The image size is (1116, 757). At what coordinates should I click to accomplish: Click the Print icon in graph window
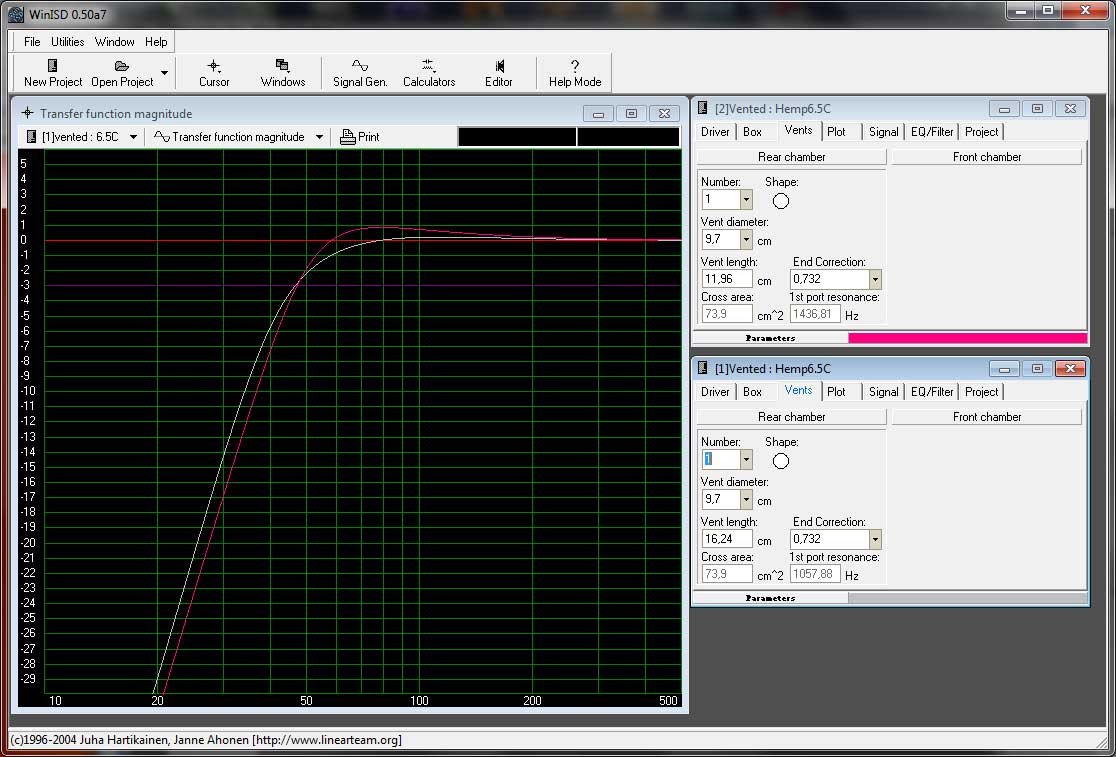coord(348,137)
